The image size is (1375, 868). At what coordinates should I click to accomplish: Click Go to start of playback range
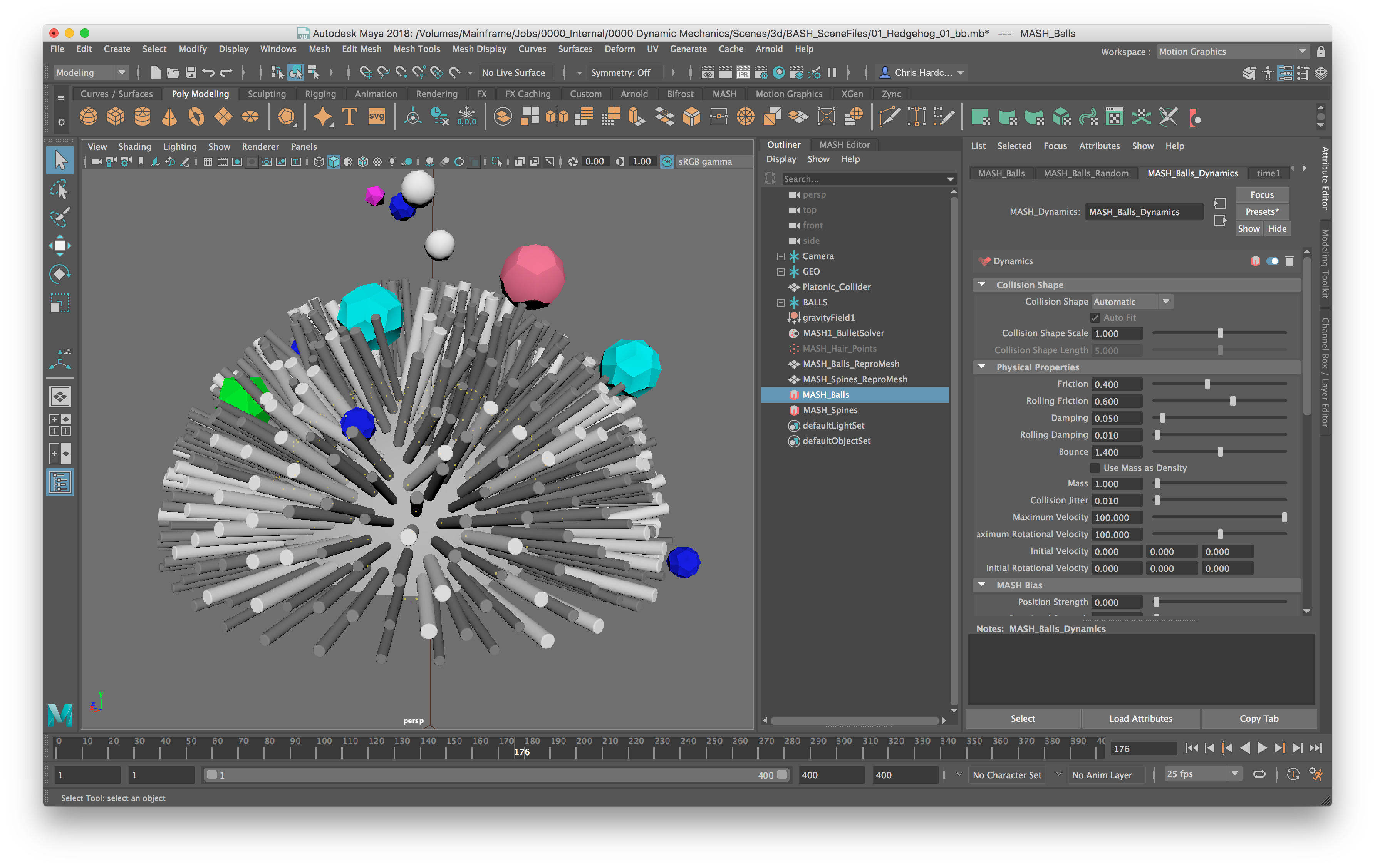(1191, 748)
